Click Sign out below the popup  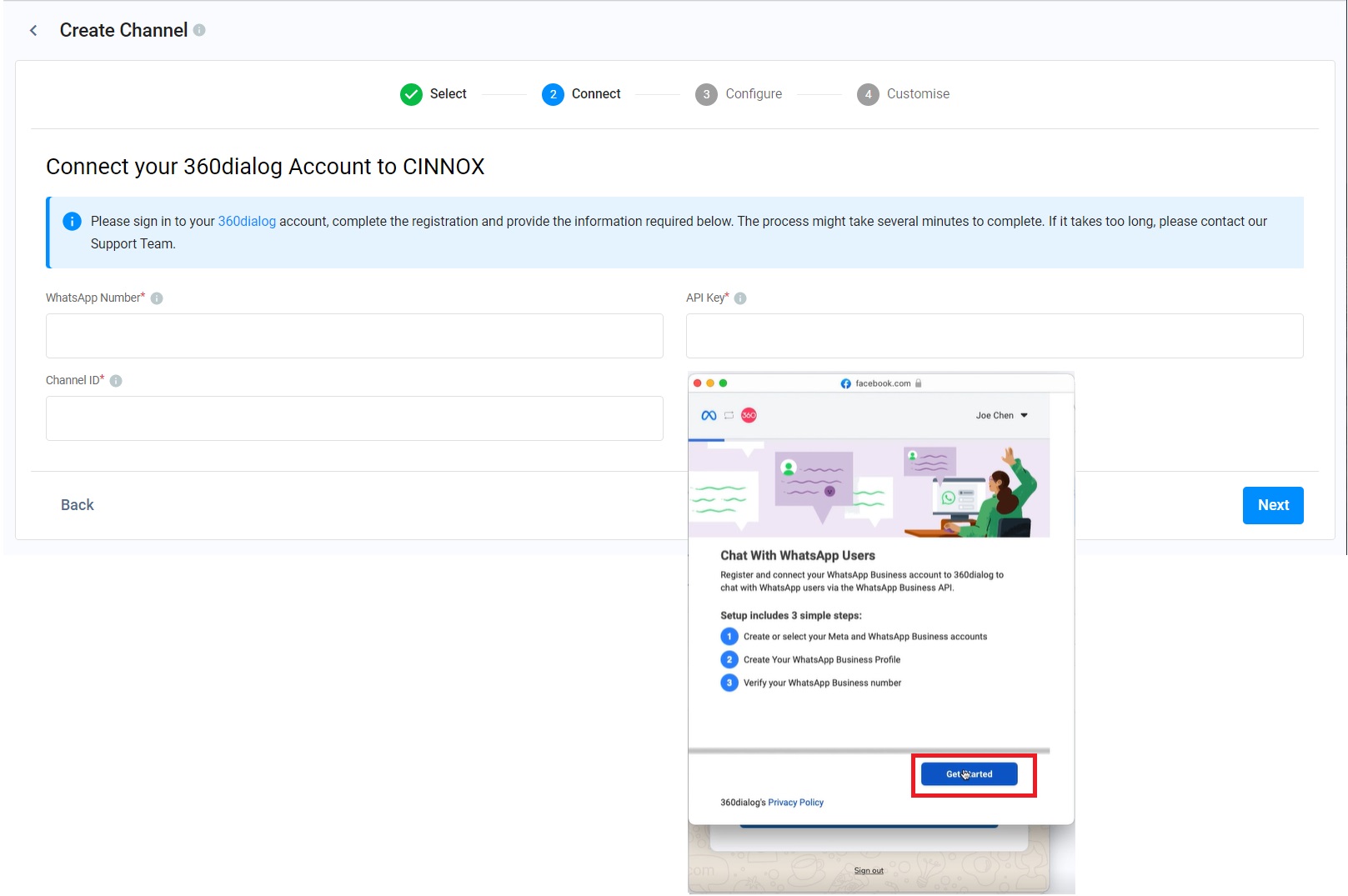(x=869, y=871)
